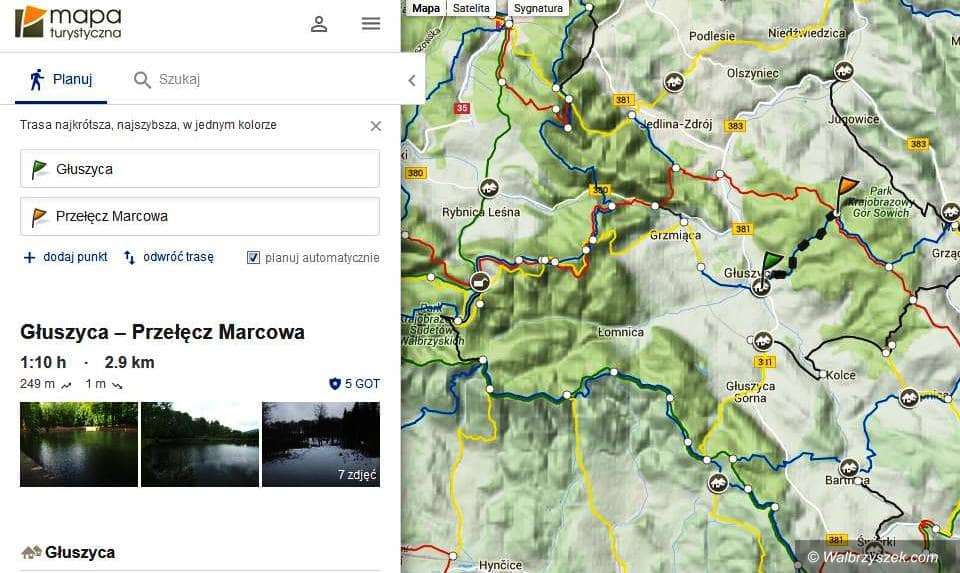This screenshot has height=573, width=960.
Task: Open the first lake photo thumbnail
Action: [x=78, y=444]
